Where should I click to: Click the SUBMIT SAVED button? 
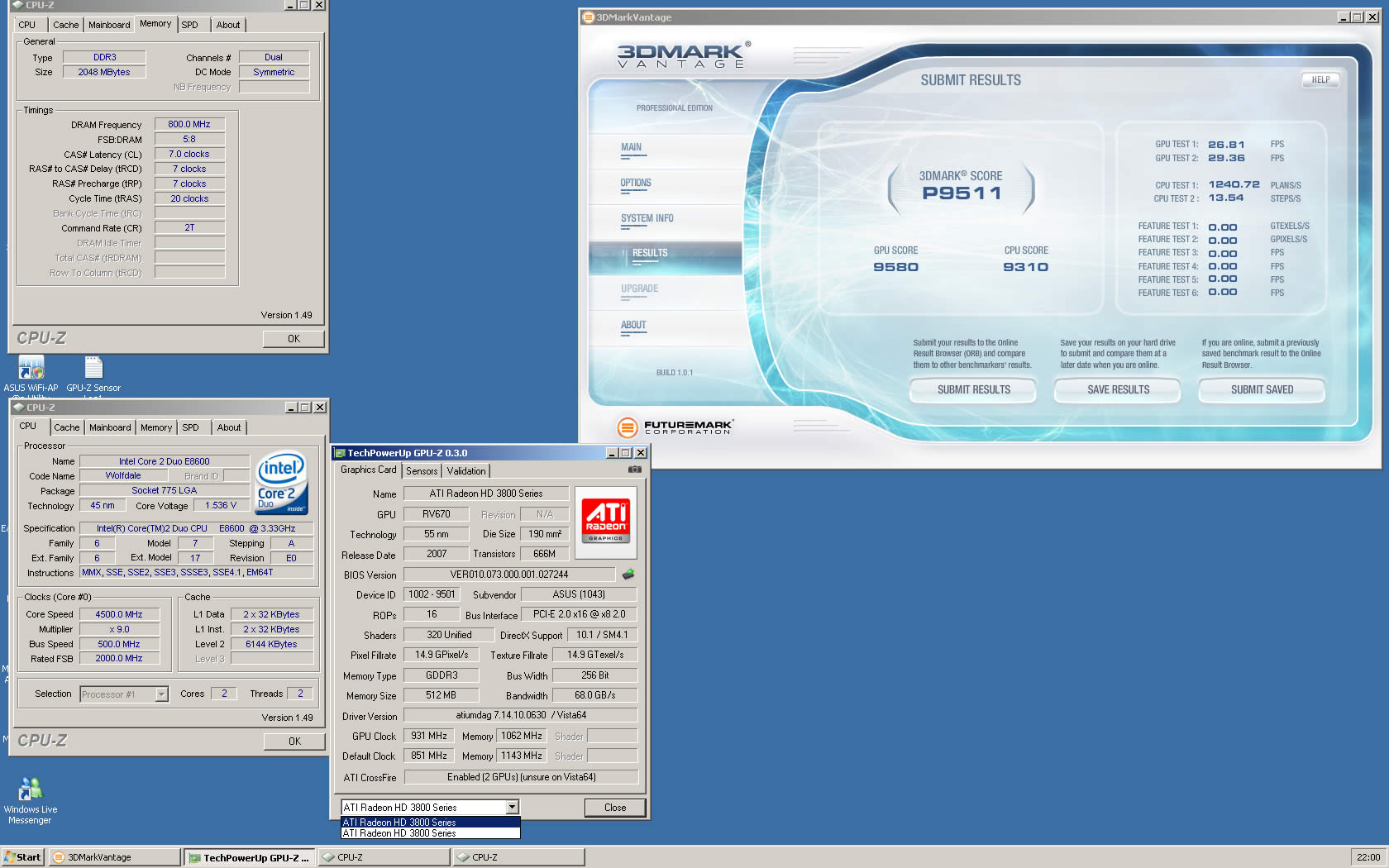point(1262,390)
